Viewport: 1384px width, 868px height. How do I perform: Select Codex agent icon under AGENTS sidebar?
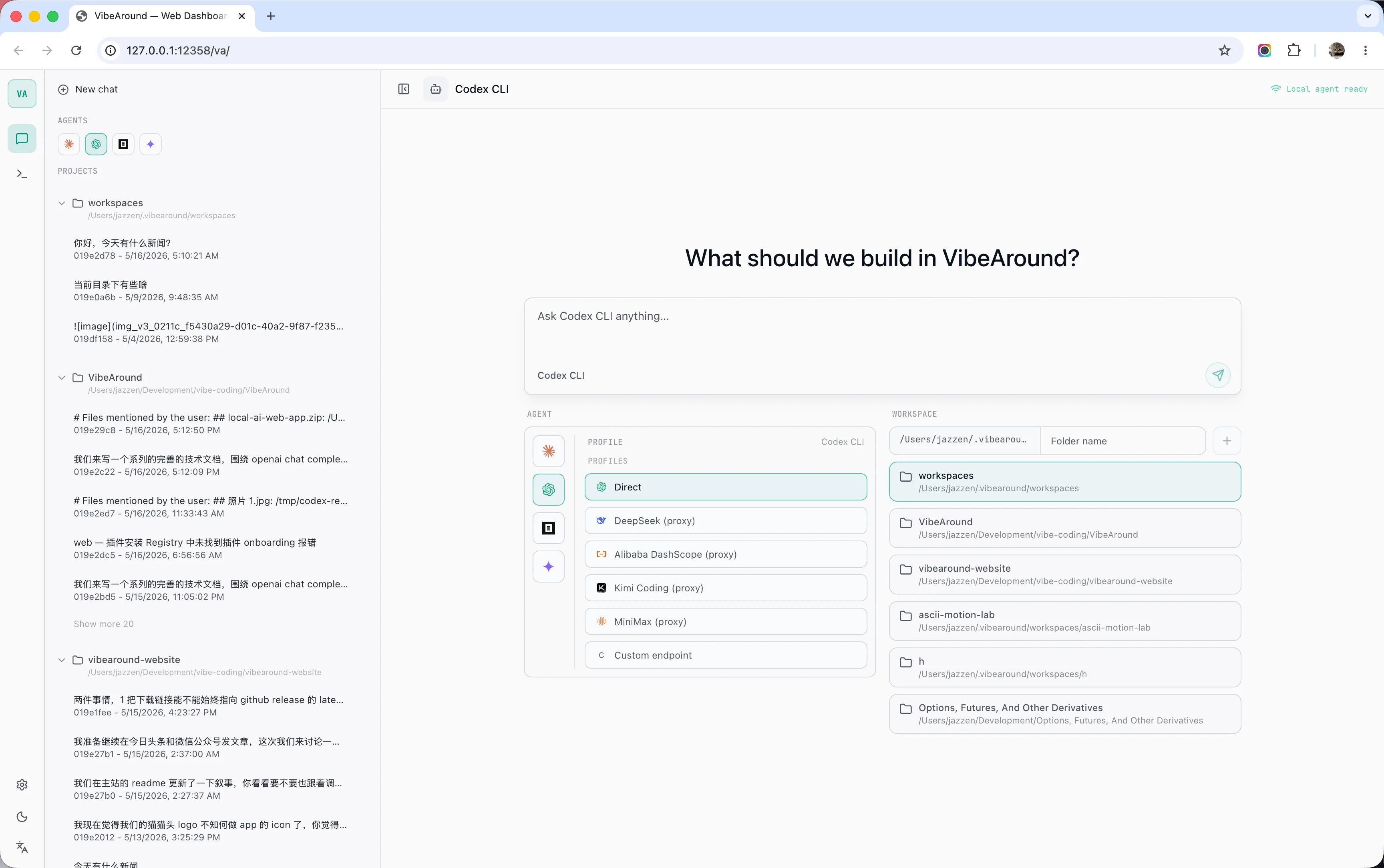click(96, 144)
